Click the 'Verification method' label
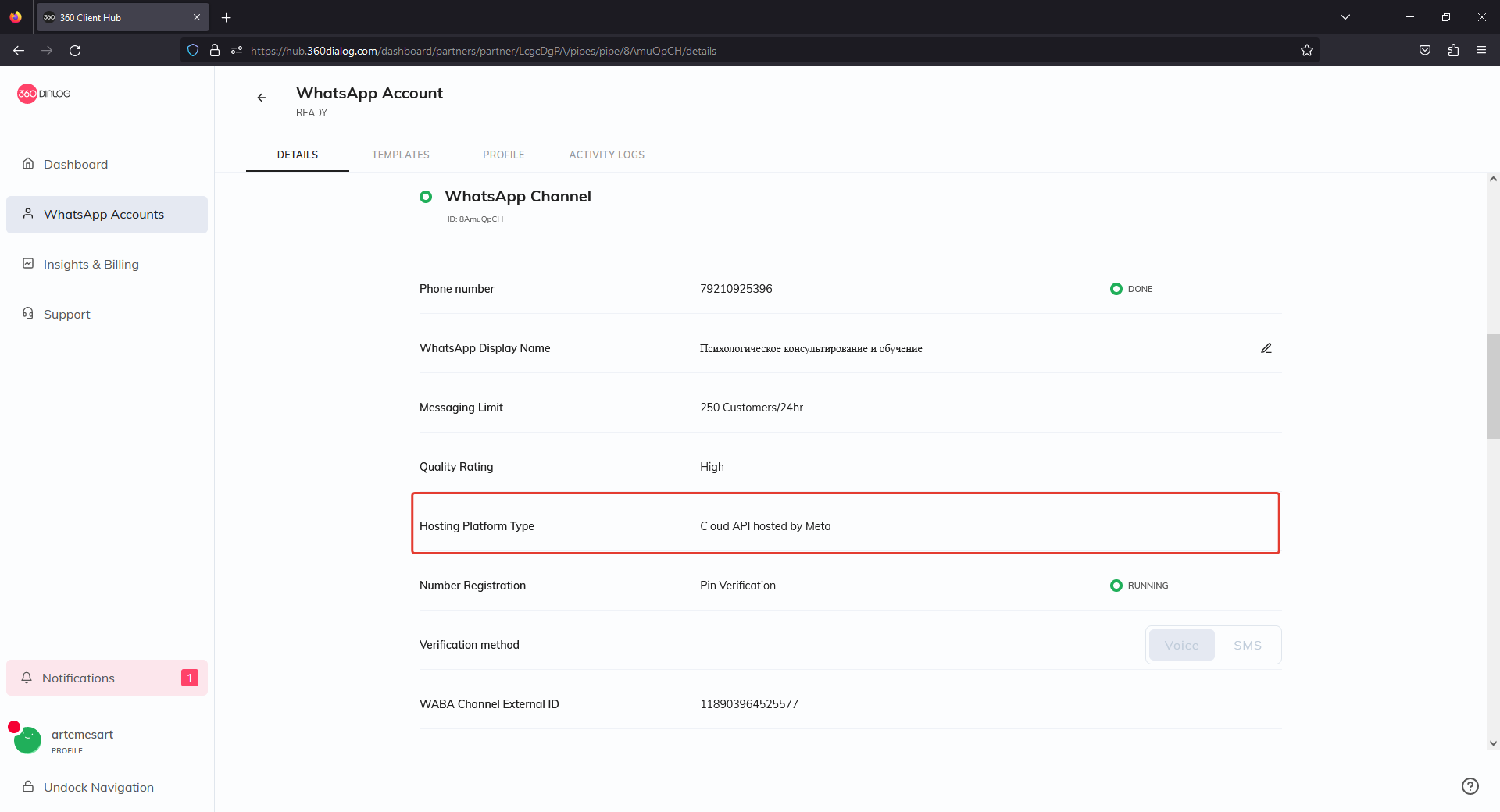Screen dimensions: 1500x812 tap(470, 645)
